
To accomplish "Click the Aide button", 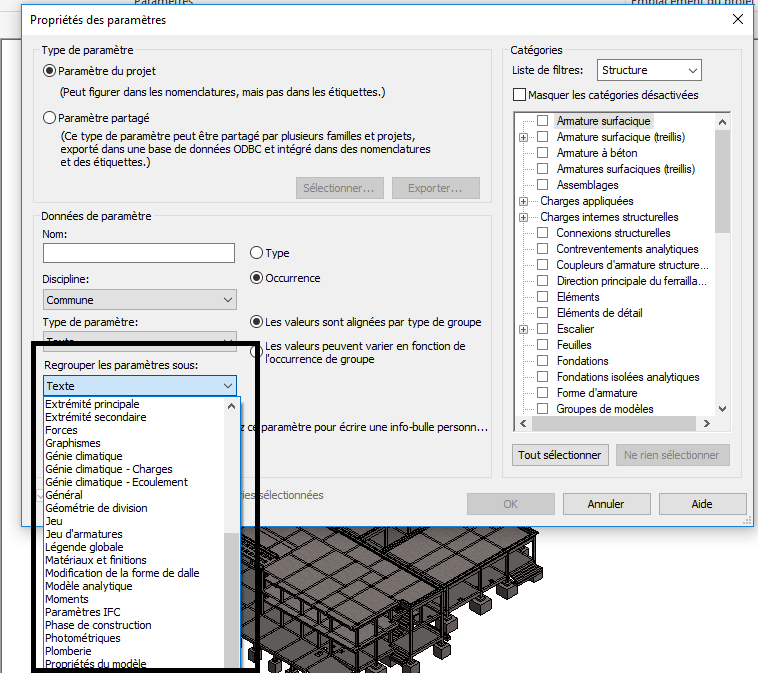I will (x=701, y=504).
